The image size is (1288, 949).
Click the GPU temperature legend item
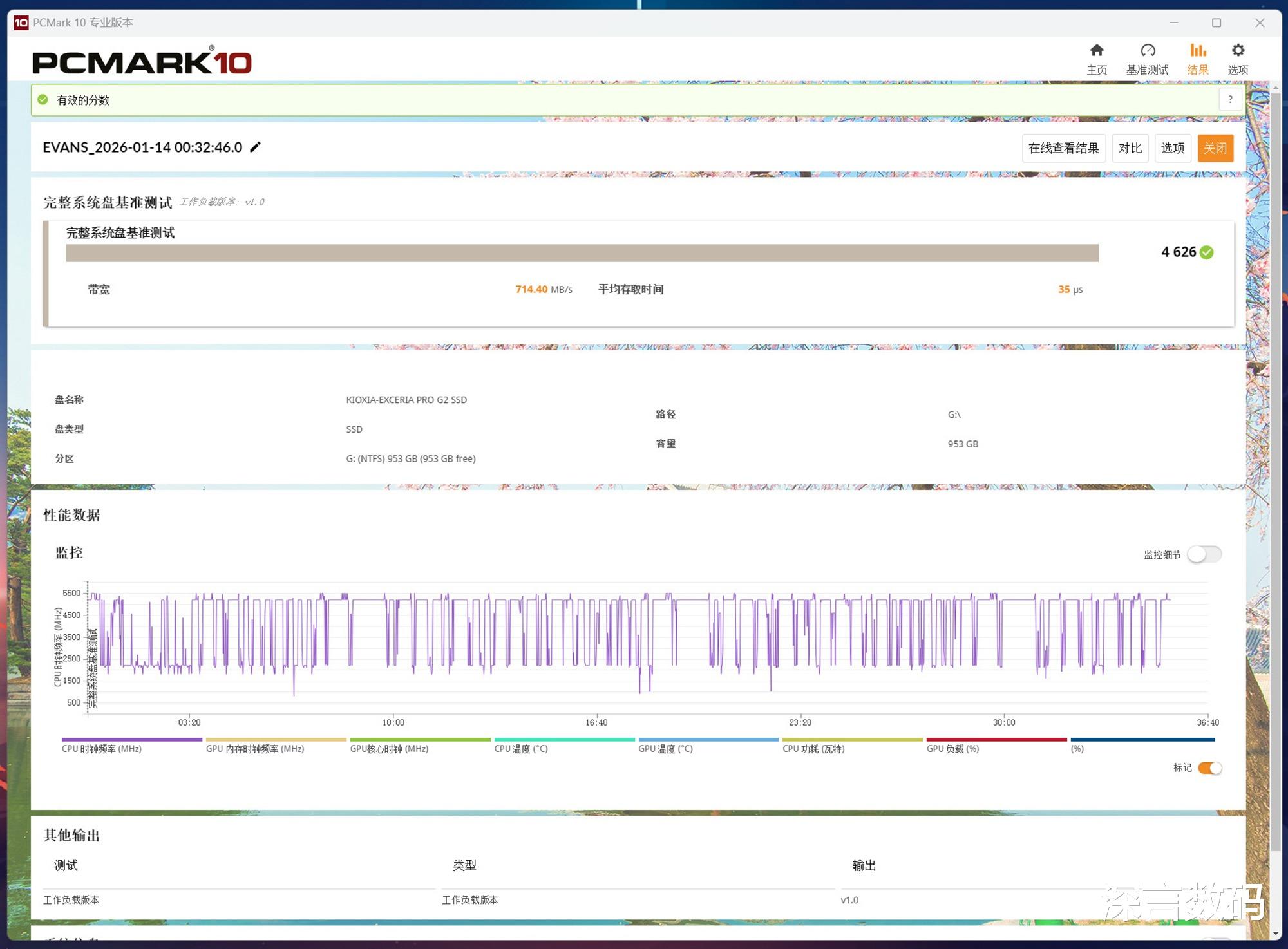665,749
